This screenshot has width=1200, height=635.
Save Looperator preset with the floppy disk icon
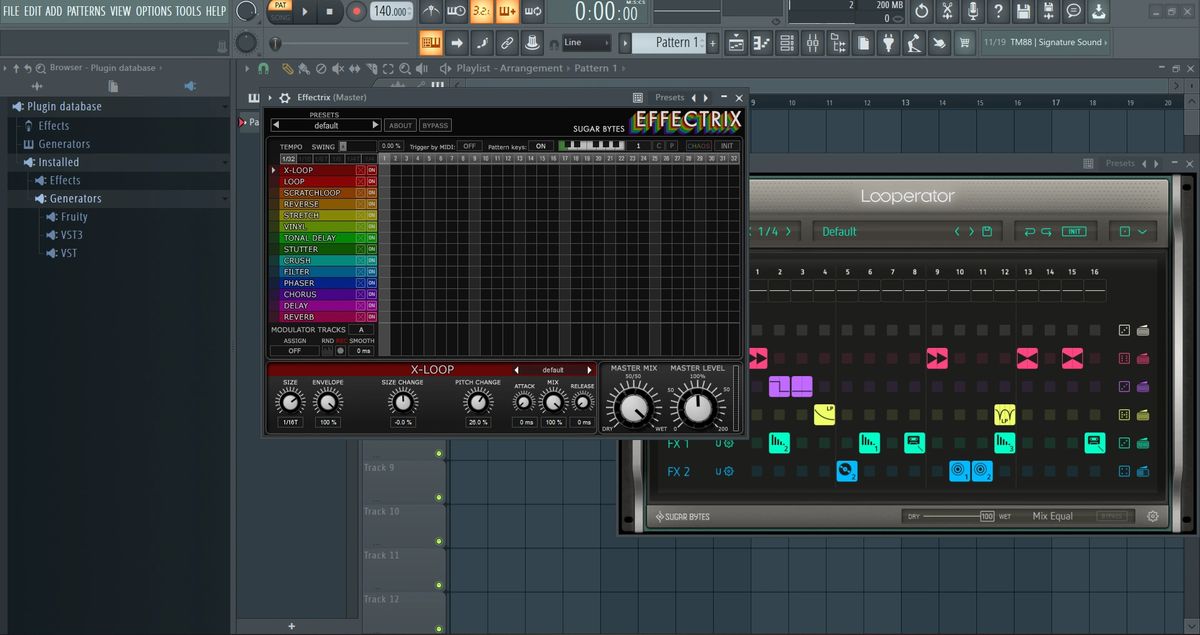click(x=986, y=231)
